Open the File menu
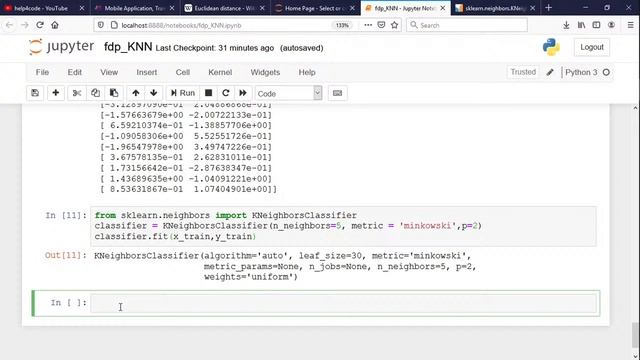The image size is (640, 360). pos(42,72)
